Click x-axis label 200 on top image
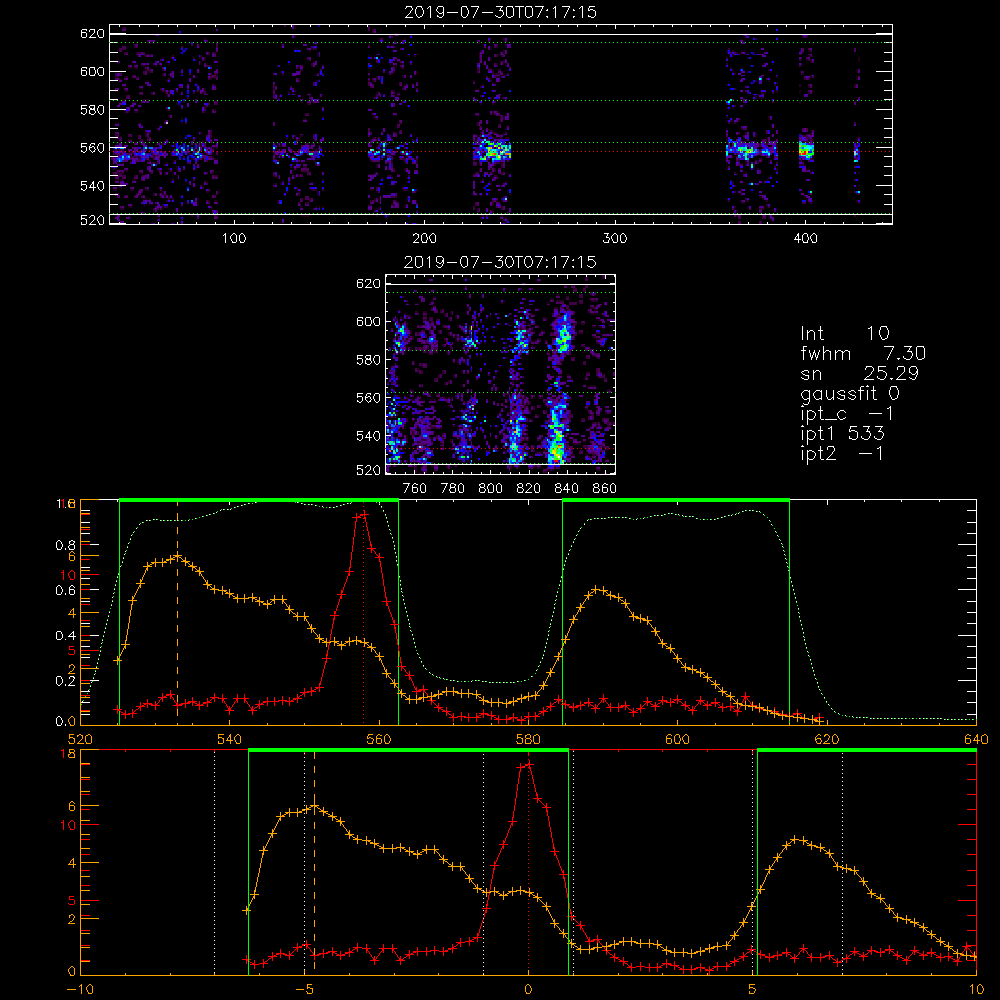This screenshot has width=1000, height=1000. pos(425,239)
